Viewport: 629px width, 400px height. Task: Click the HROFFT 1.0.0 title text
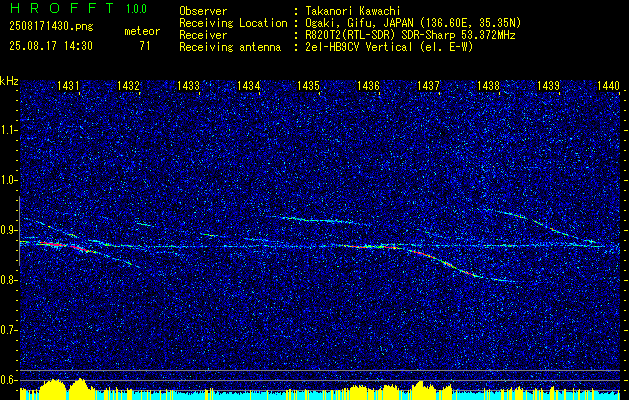point(78,8)
